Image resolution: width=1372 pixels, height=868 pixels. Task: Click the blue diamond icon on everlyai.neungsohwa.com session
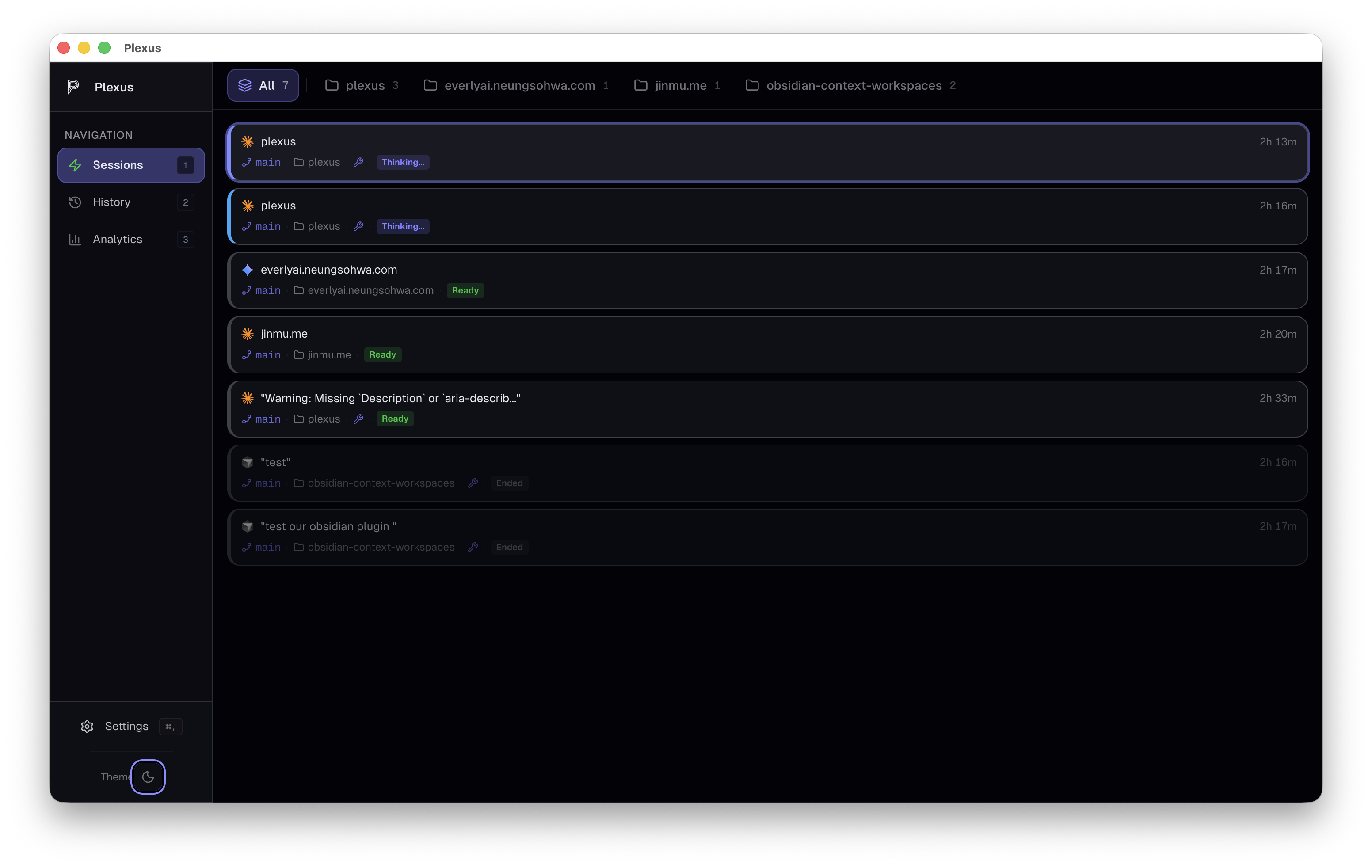247,270
